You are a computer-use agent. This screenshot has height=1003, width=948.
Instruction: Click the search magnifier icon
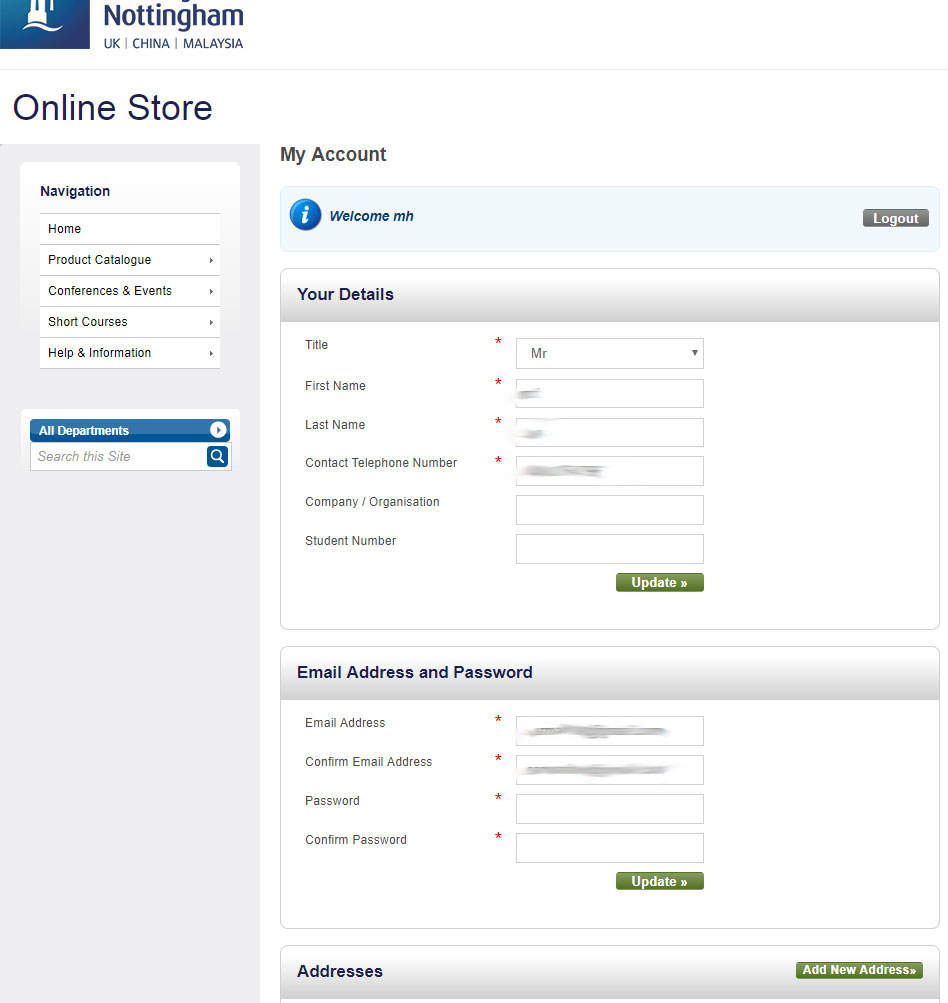(x=217, y=457)
